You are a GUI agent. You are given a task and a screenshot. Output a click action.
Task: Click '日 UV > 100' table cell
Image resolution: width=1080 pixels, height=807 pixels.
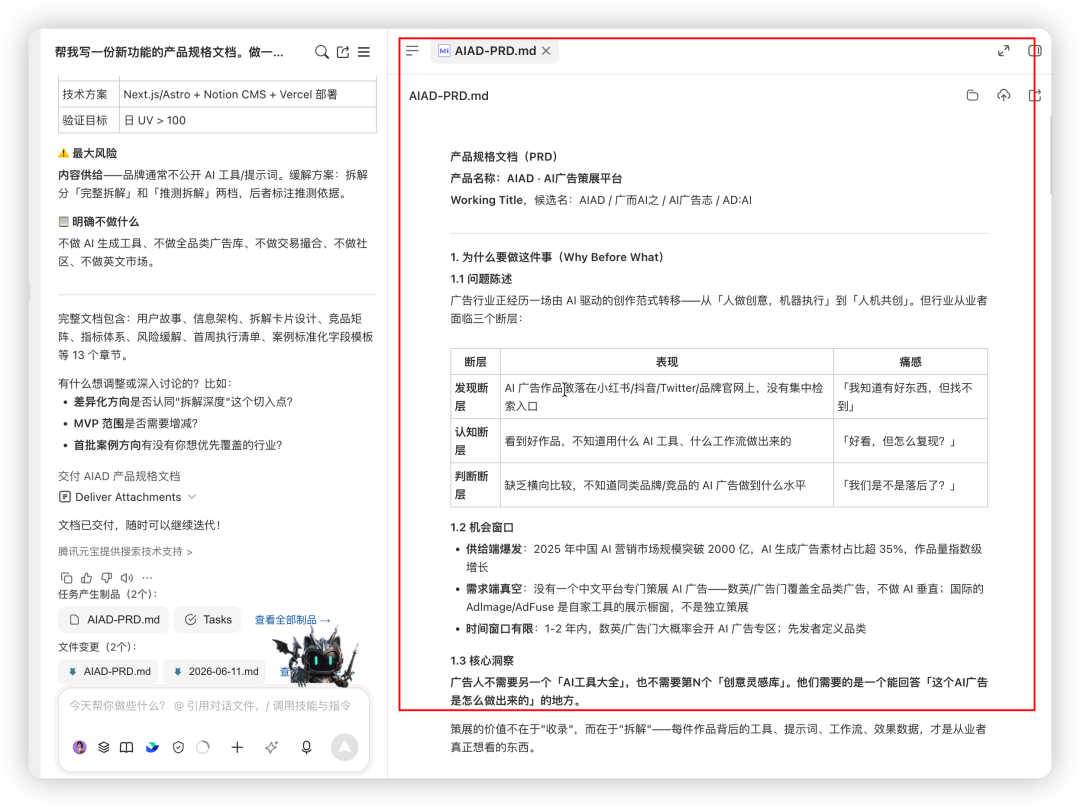[x=248, y=120]
